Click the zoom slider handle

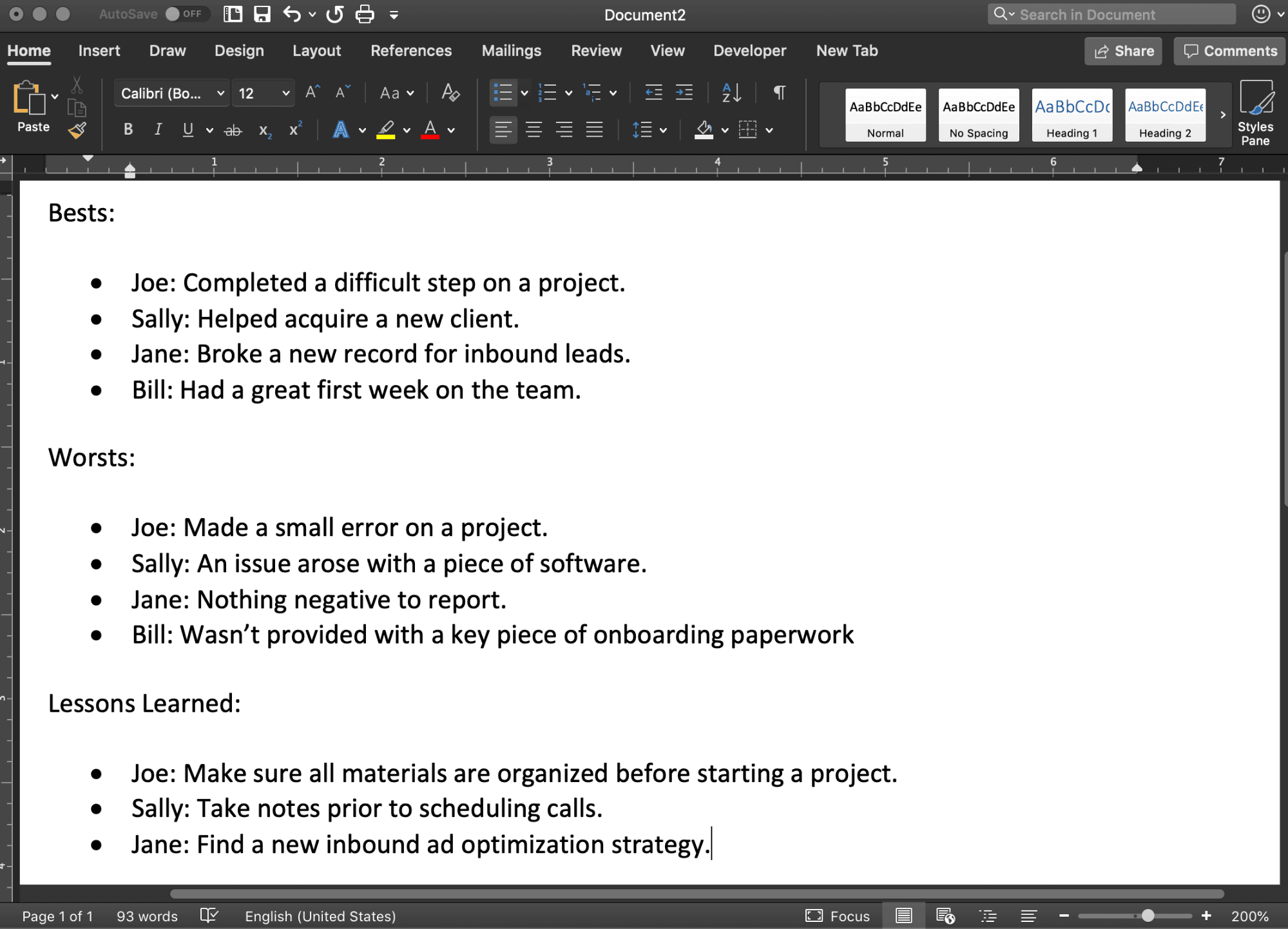pos(1148,915)
